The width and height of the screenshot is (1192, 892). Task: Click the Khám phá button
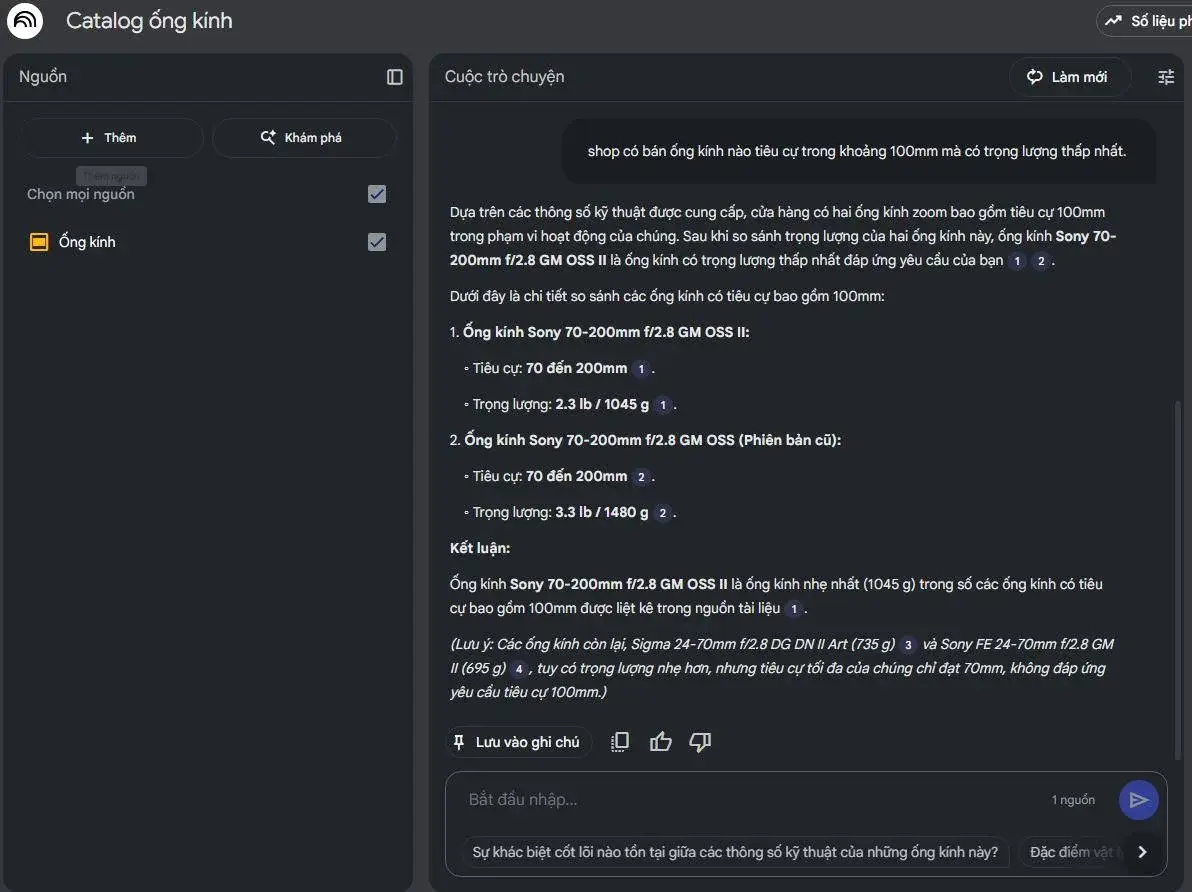point(304,138)
